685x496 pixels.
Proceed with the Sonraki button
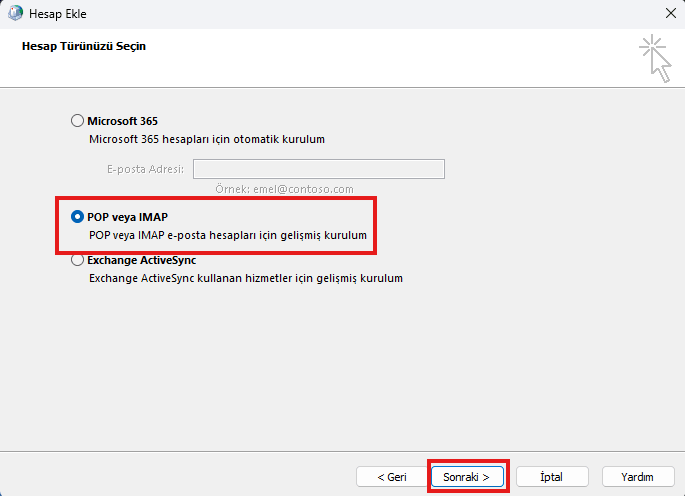467,477
